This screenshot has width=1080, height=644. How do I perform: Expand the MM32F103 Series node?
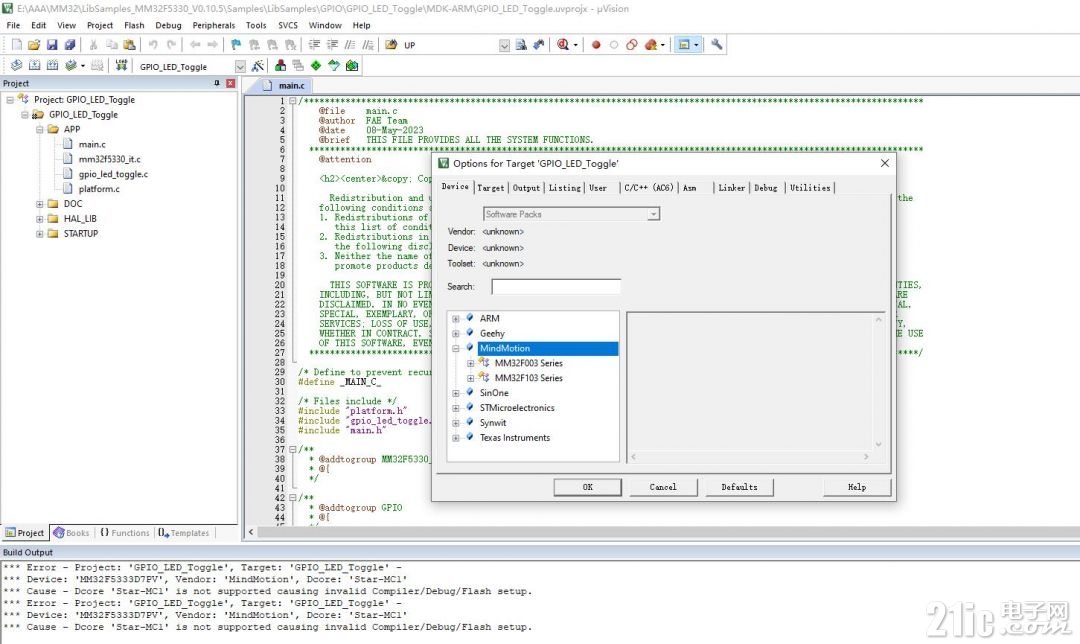[470, 378]
